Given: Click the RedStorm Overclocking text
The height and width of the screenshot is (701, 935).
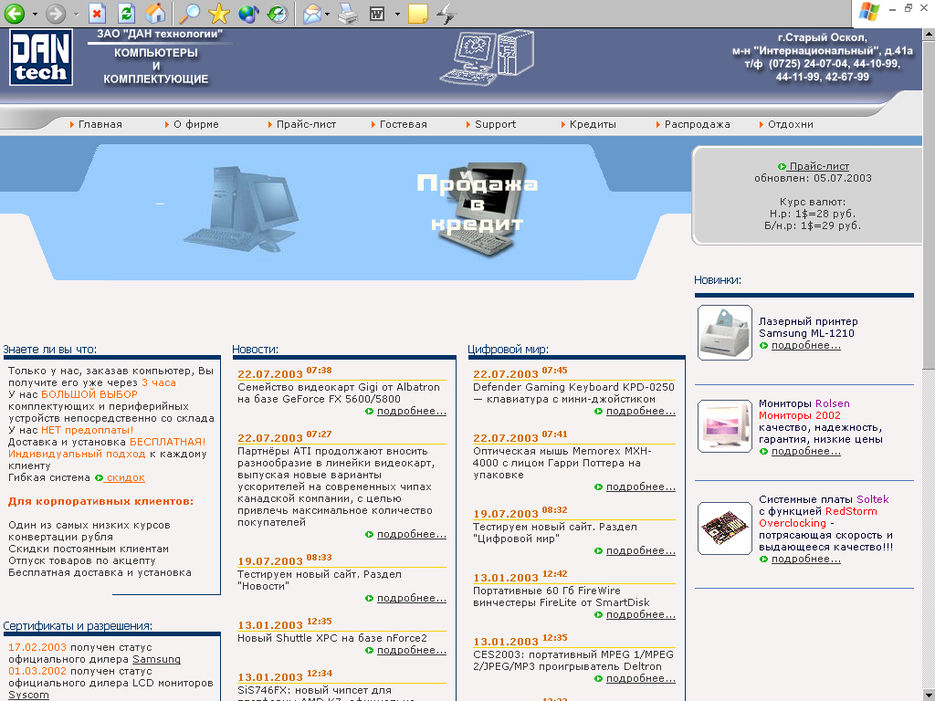Looking at the screenshot, I should tap(818, 517).
